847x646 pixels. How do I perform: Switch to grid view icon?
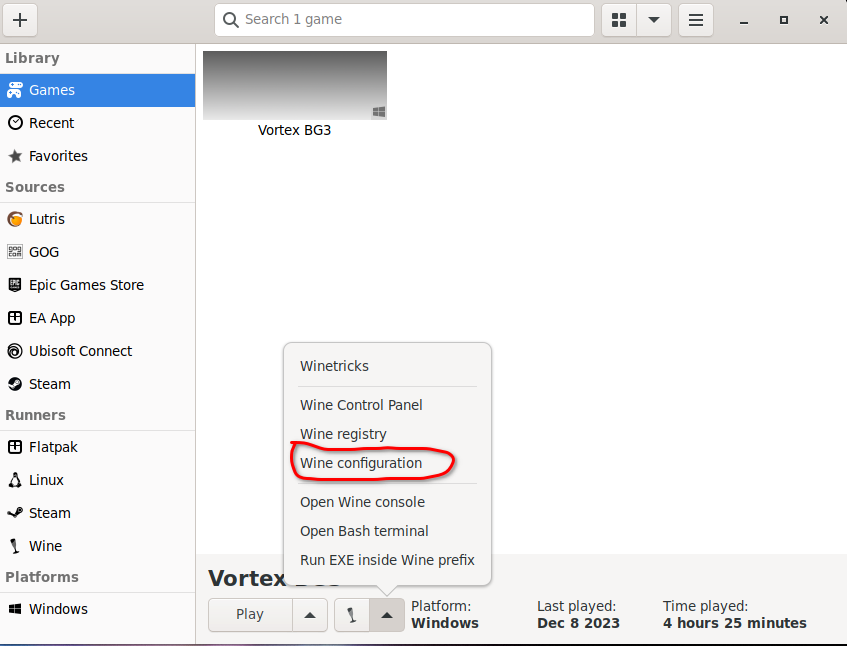tap(619, 20)
